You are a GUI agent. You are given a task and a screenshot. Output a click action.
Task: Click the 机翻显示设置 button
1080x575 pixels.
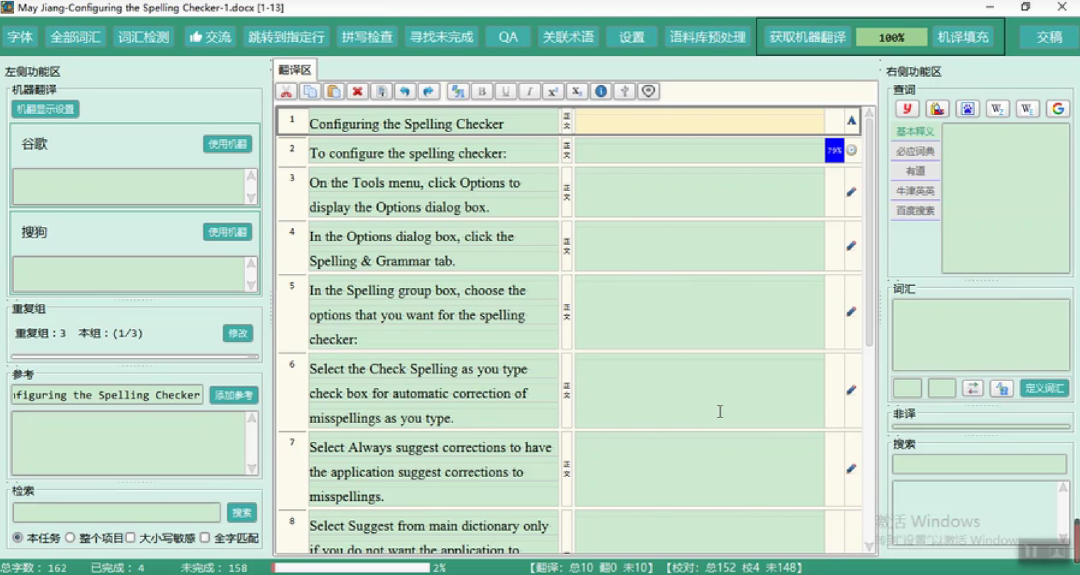click(x=45, y=109)
